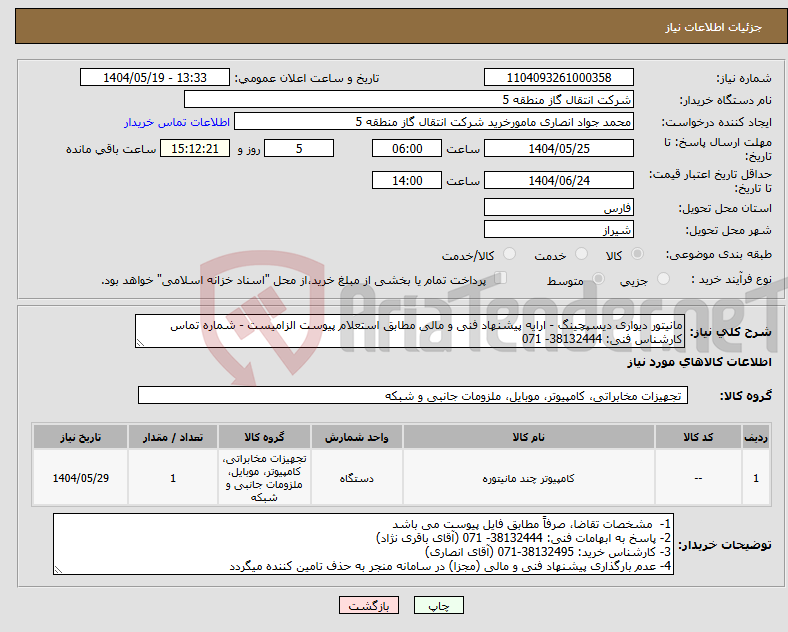Click the بازگشت back button
The width and height of the screenshot is (788, 632).
(369, 605)
